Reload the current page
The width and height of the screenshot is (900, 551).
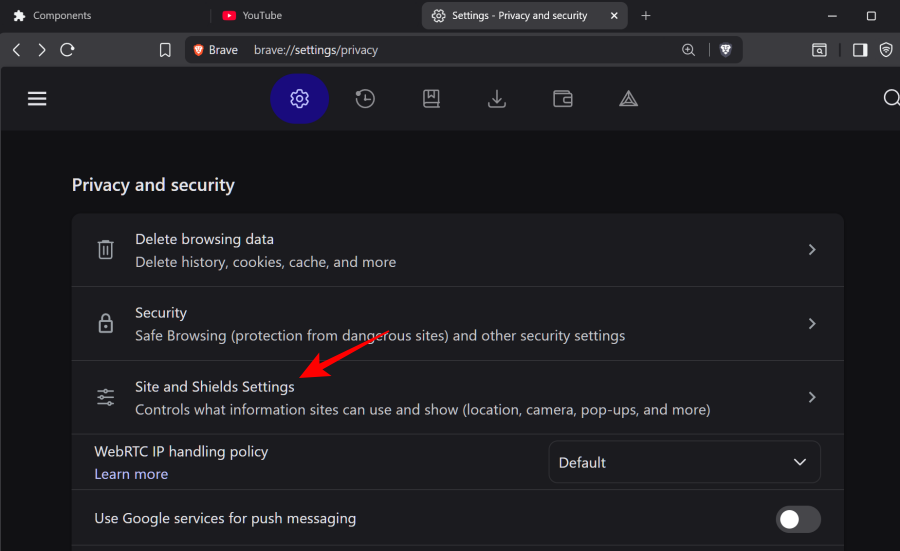(68, 50)
